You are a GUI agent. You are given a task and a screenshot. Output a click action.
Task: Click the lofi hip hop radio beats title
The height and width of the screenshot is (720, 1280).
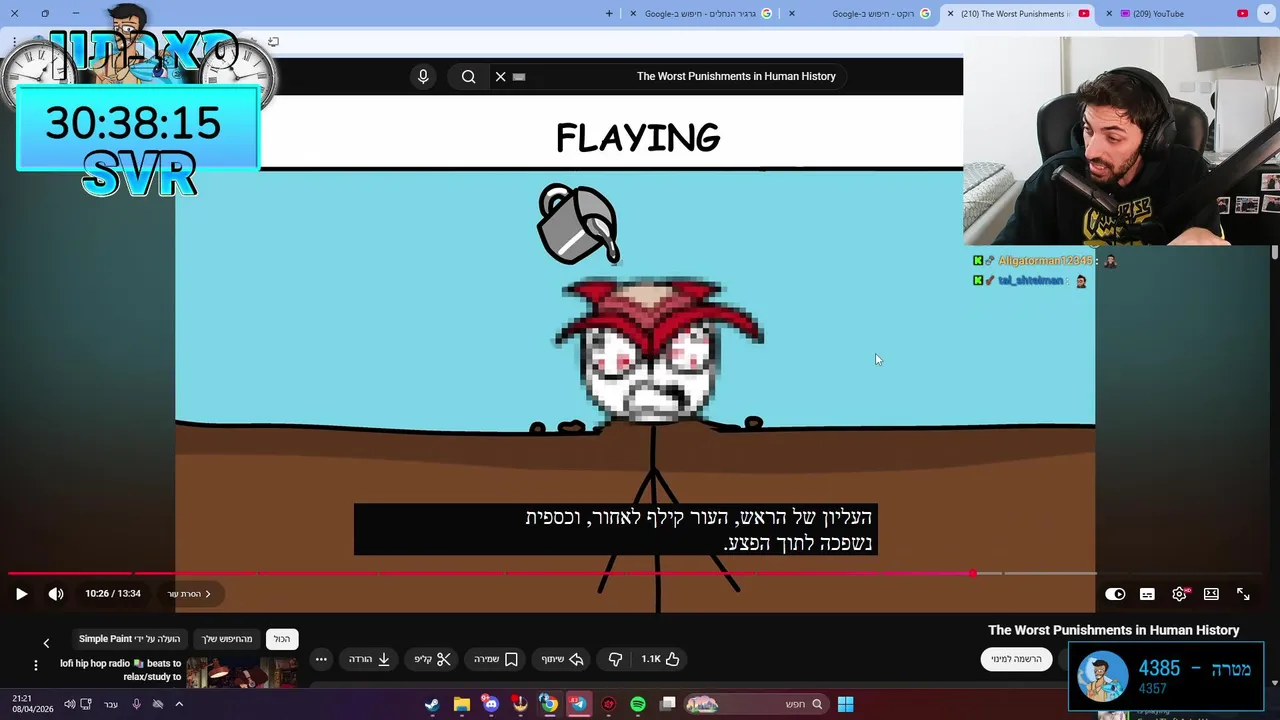click(x=120, y=670)
